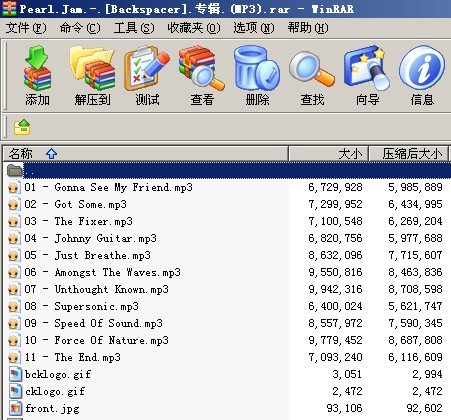The height and width of the screenshot is (420, 451).
Task: Click icon of 05 - Just Breathe.mp3
Action: click(13, 255)
